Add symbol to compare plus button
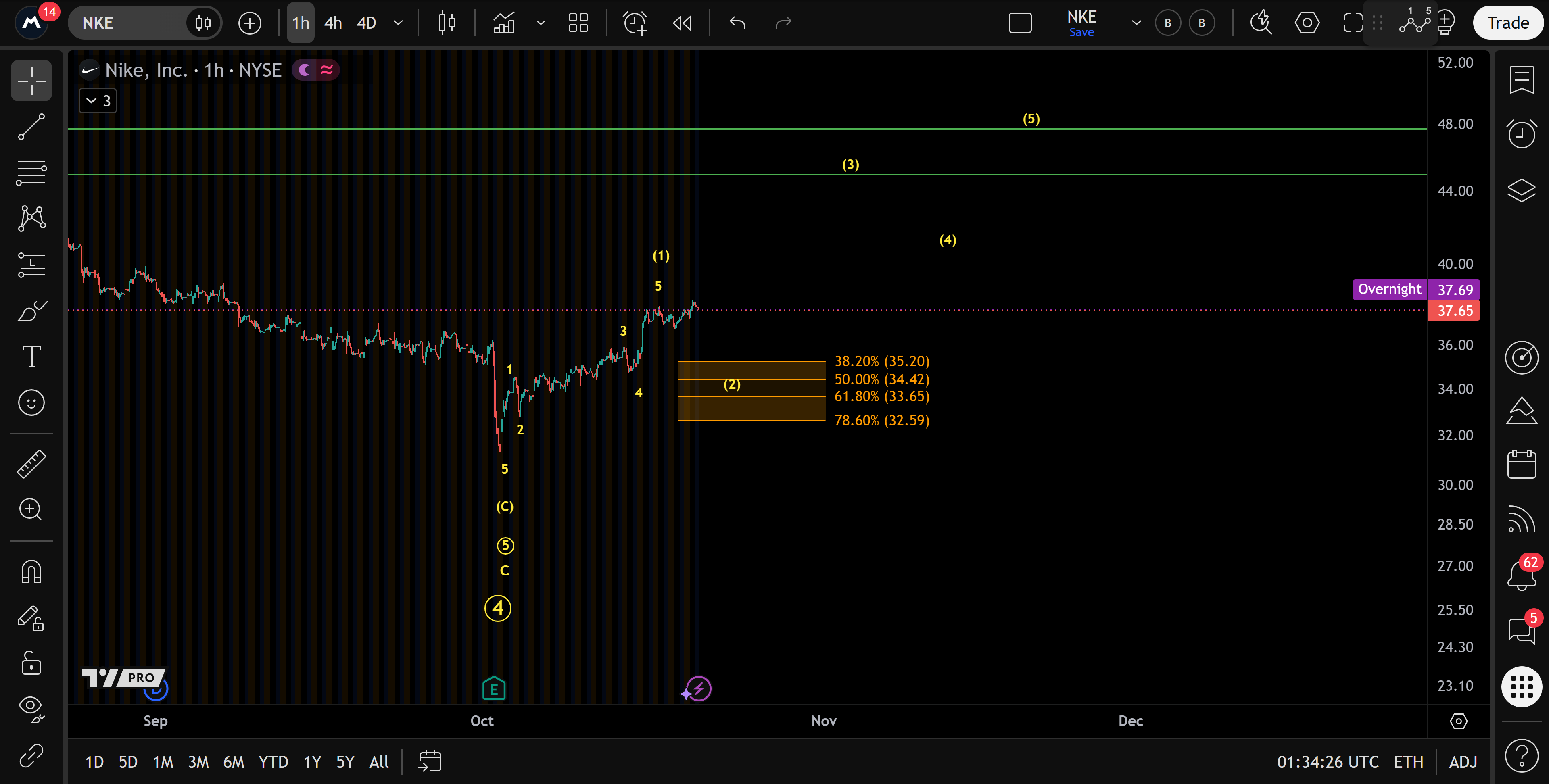 tap(250, 23)
